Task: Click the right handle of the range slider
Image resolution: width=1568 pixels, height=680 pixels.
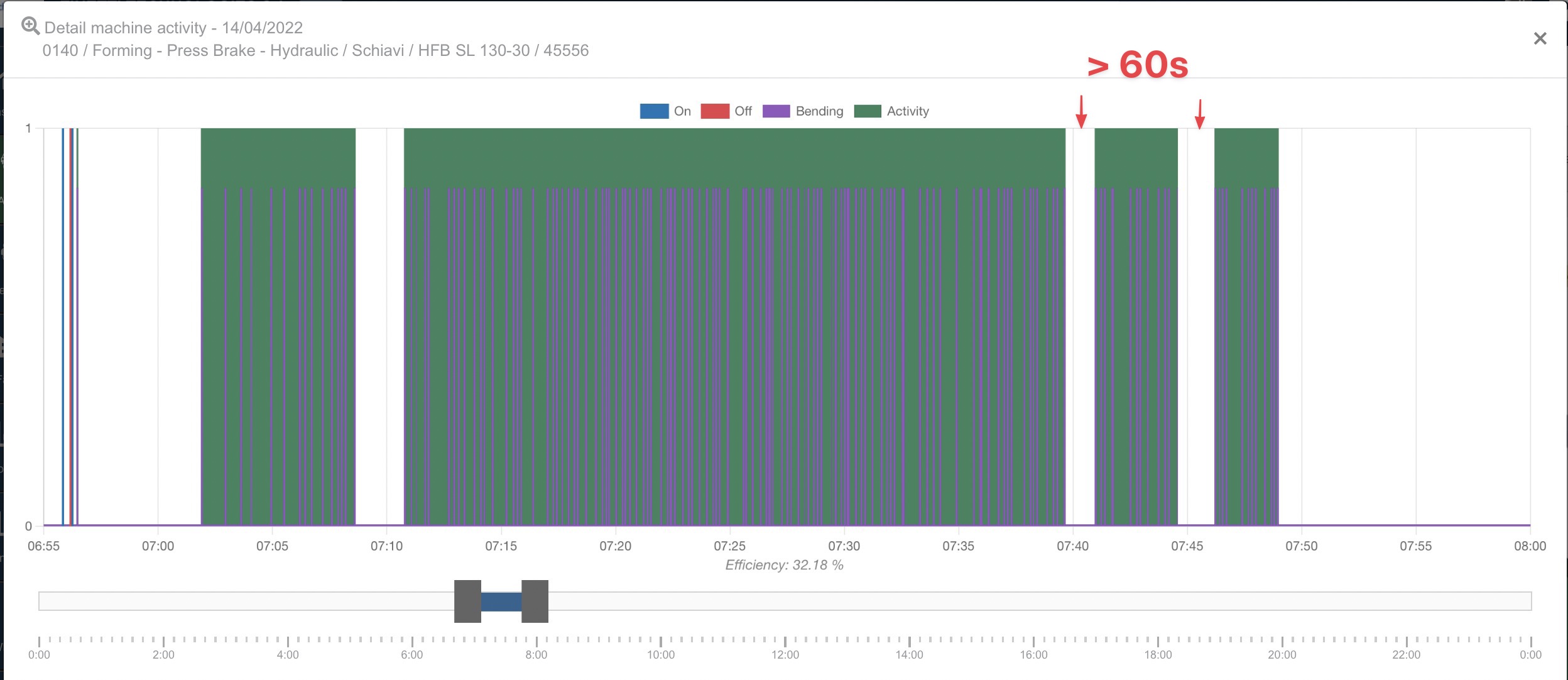Action: (x=535, y=601)
